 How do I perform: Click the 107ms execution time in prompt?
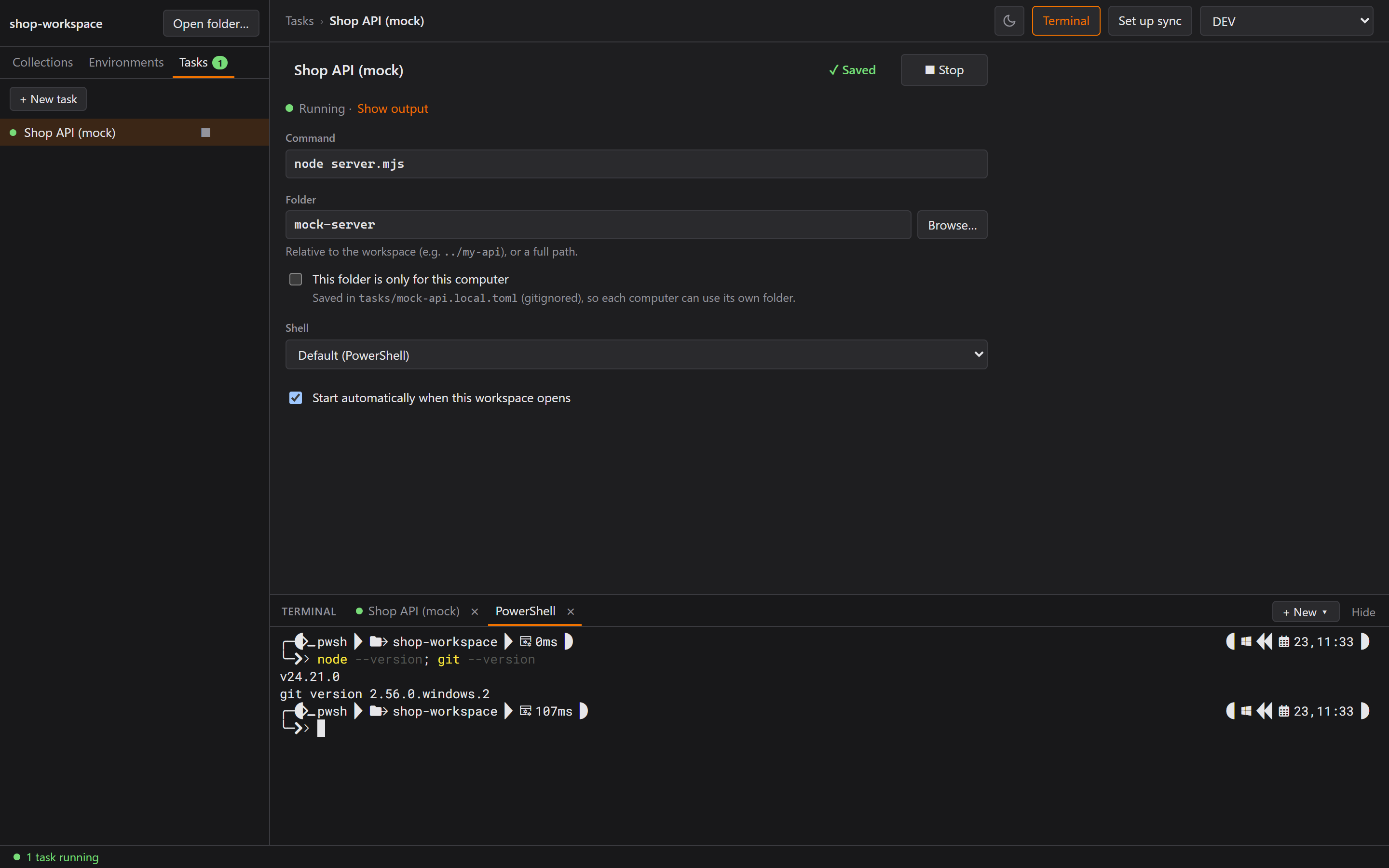pos(553,711)
